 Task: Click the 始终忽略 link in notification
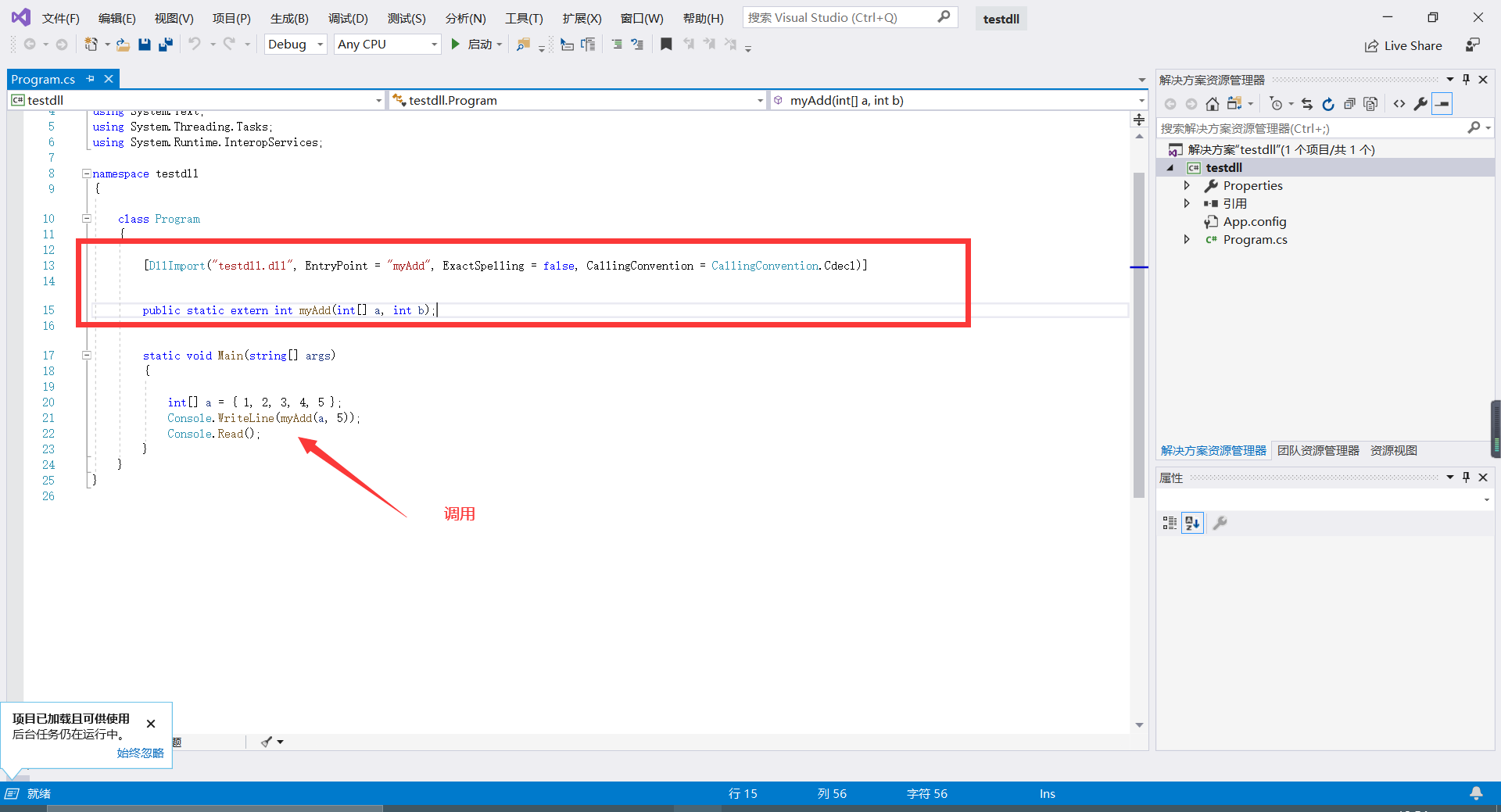pyautogui.click(x=140, y=753)
